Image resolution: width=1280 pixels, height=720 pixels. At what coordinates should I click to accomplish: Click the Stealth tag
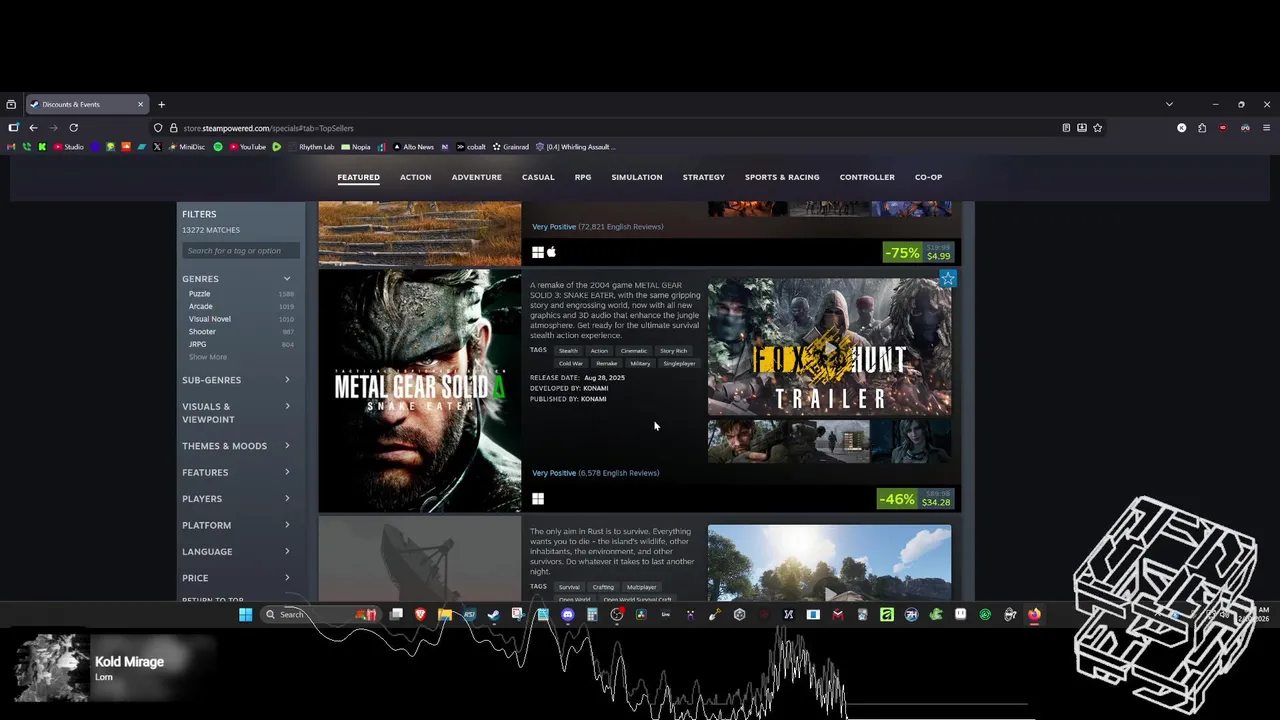[x=568, y=351]
